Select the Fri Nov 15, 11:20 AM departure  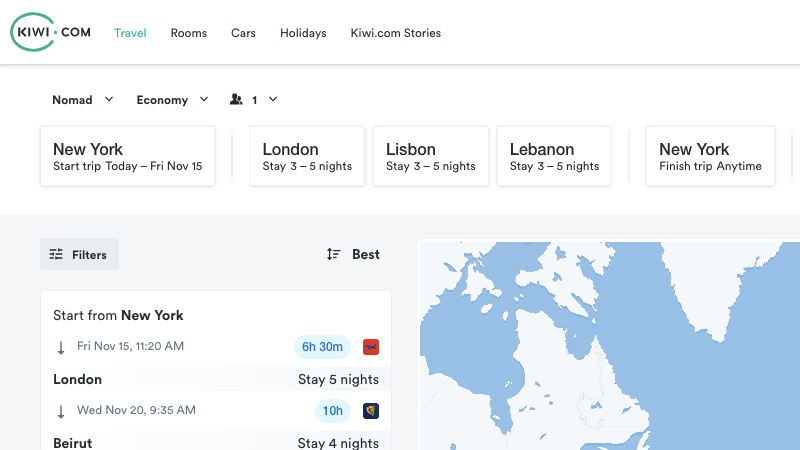(131, 346)
